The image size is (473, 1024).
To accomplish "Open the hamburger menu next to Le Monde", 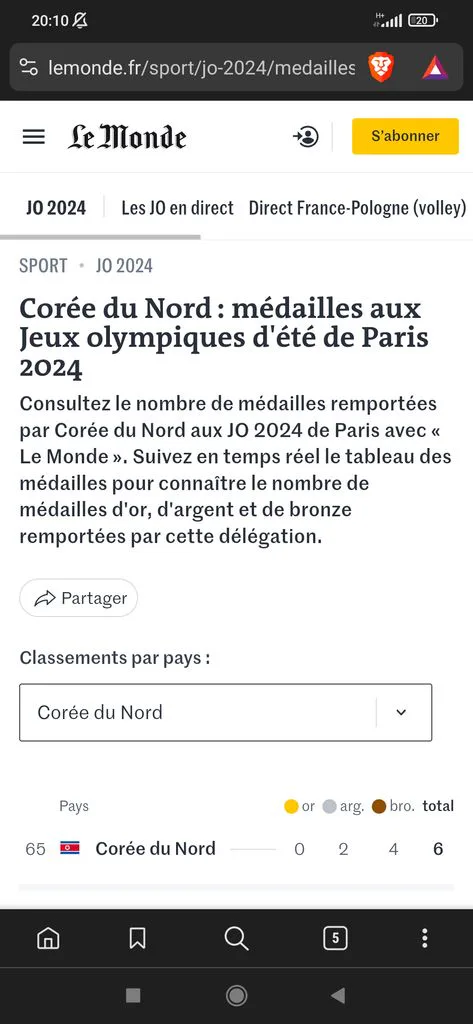I will click(x=33, y=136).
